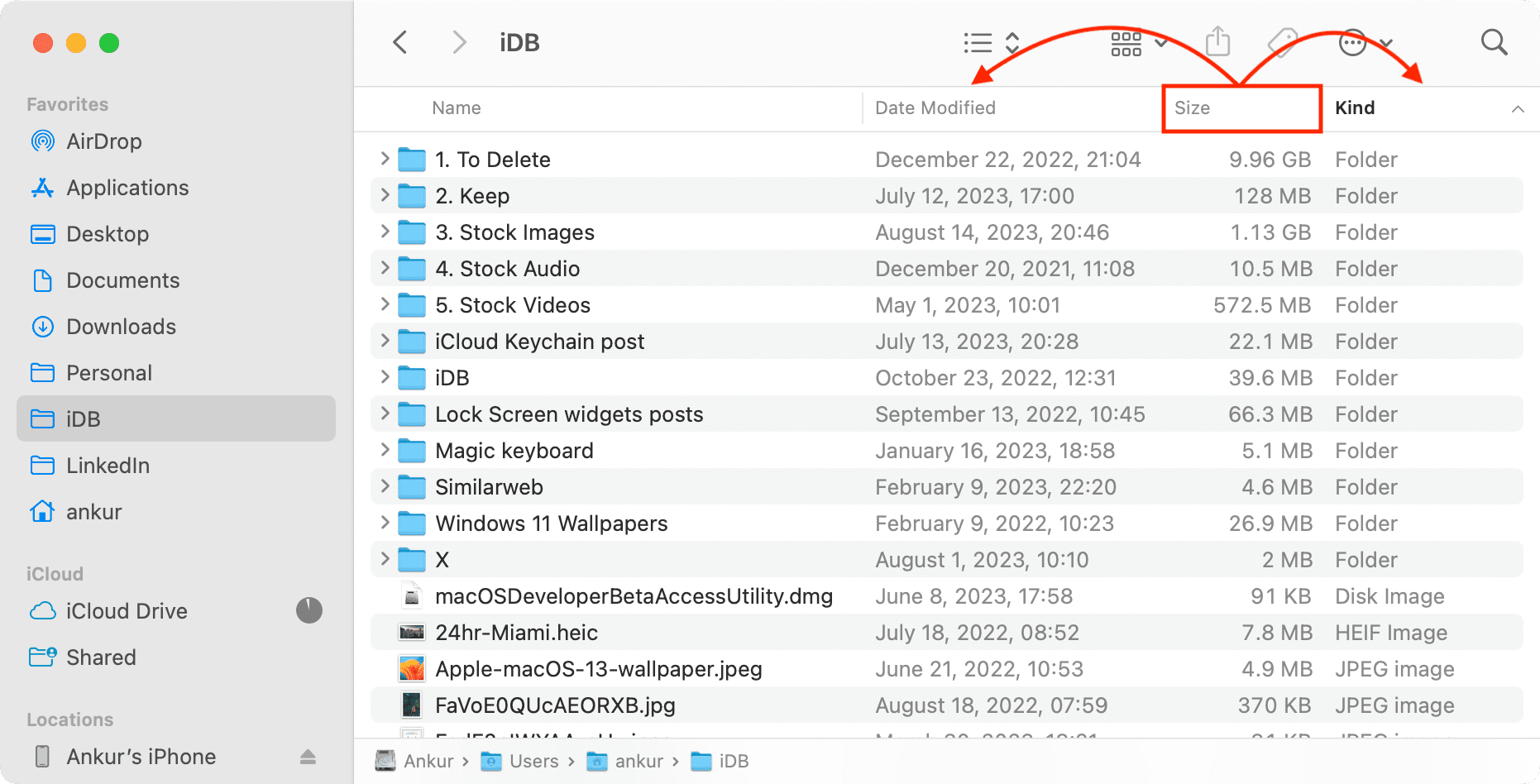Click the forward navigation arrow
Screen dimensions: 1540x784
[458, 41]
